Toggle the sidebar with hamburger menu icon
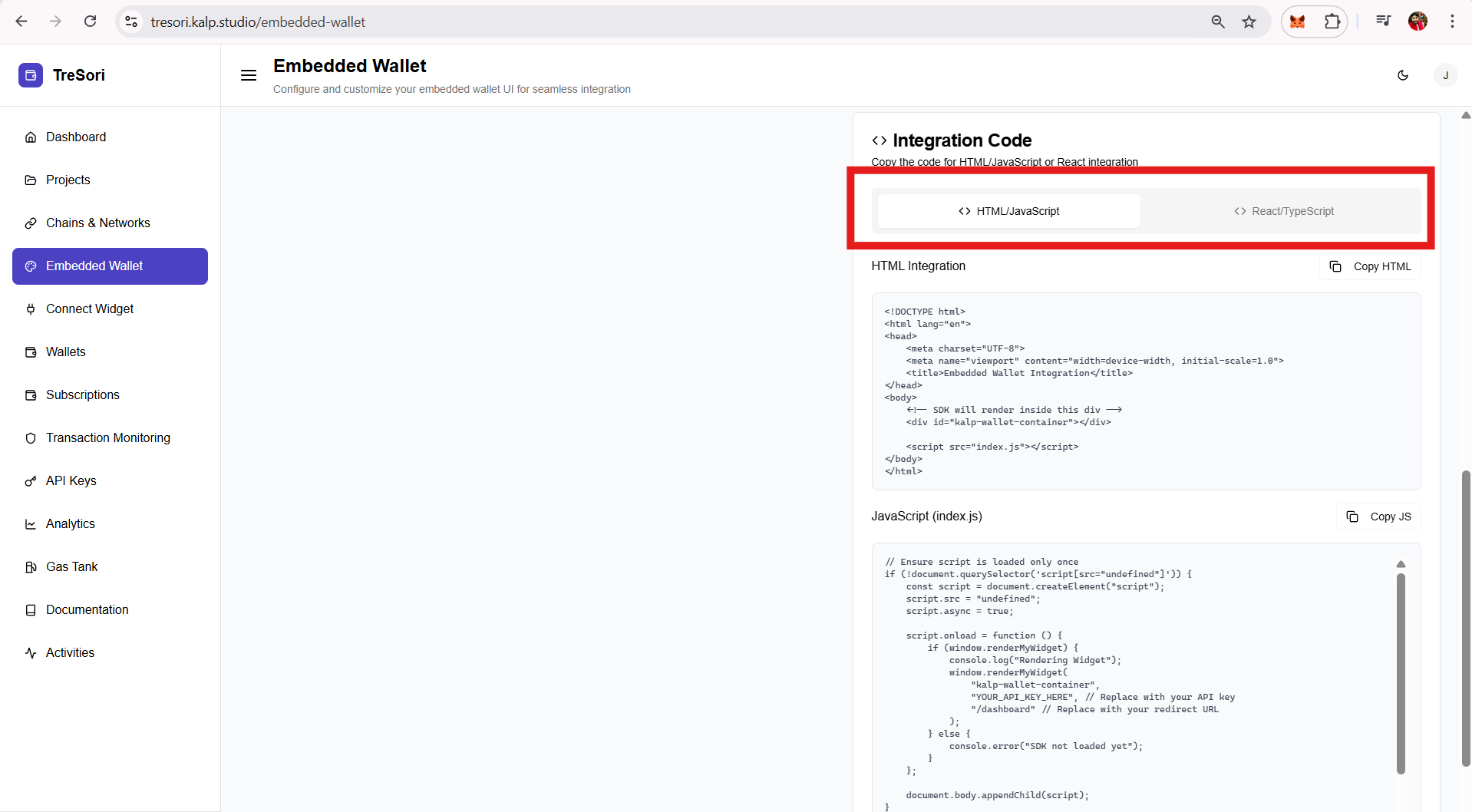This screenshot has width=1472, height=812. [249, 75]
